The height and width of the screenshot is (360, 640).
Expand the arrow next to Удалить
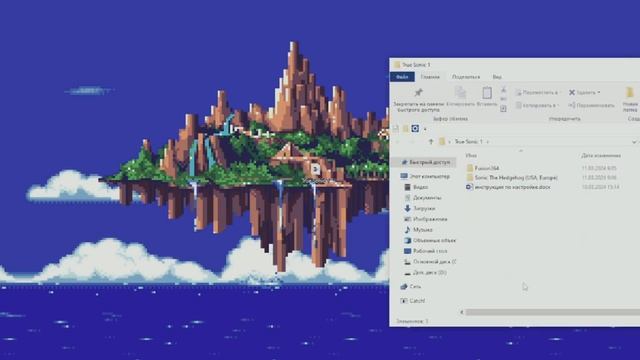599,93
